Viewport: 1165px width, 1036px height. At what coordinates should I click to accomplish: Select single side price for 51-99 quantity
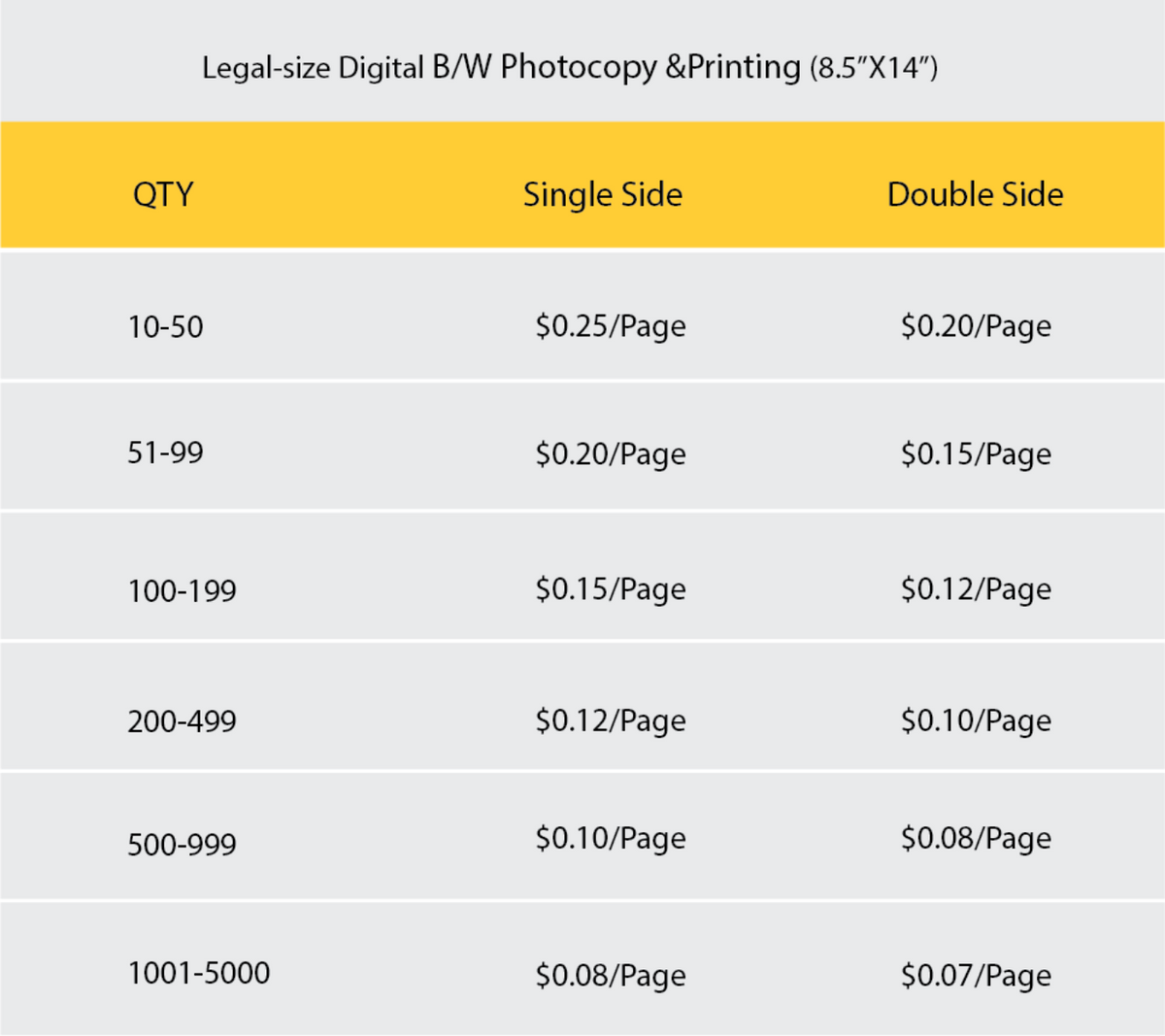(x=611, y=454)
